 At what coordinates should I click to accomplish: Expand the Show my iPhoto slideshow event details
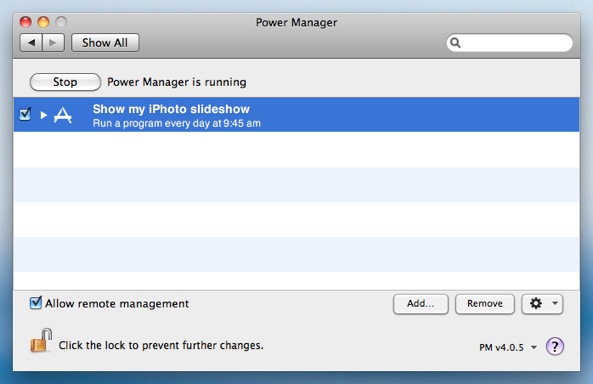[x=43, y=115]
